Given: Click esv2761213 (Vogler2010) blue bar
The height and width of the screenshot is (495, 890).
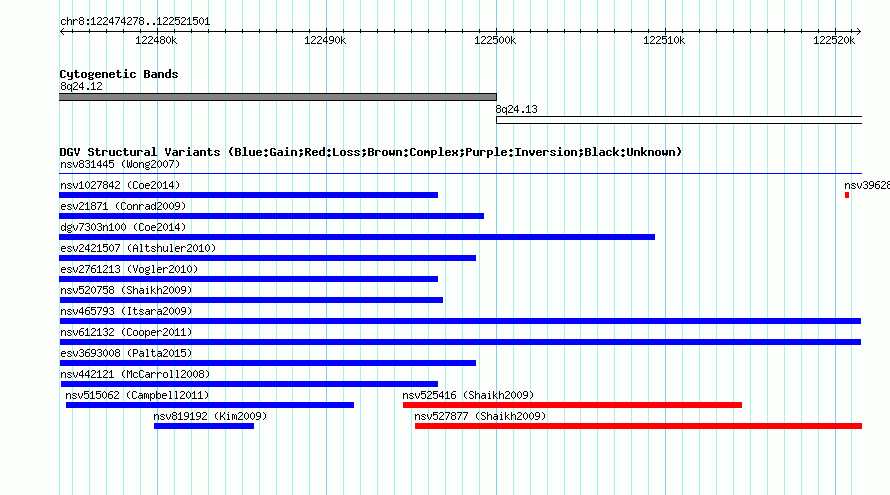Looking at the screenshot, I should click(249, 279).
